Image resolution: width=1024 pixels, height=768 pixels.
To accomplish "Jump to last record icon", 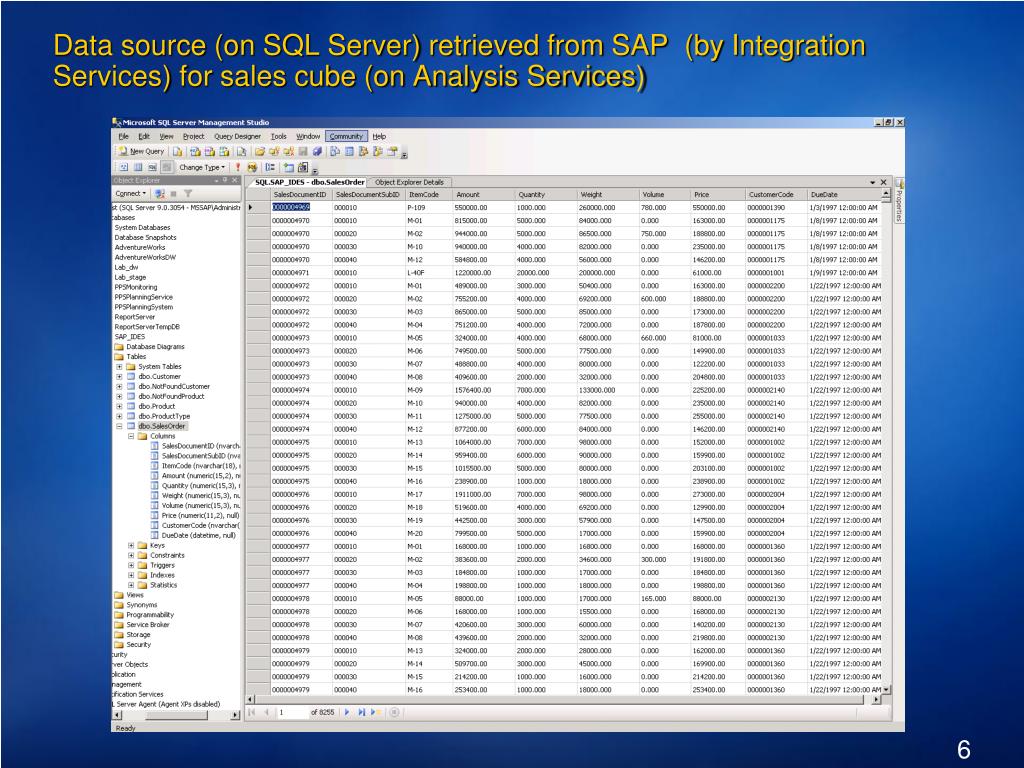I will click(x=361, y=712).
